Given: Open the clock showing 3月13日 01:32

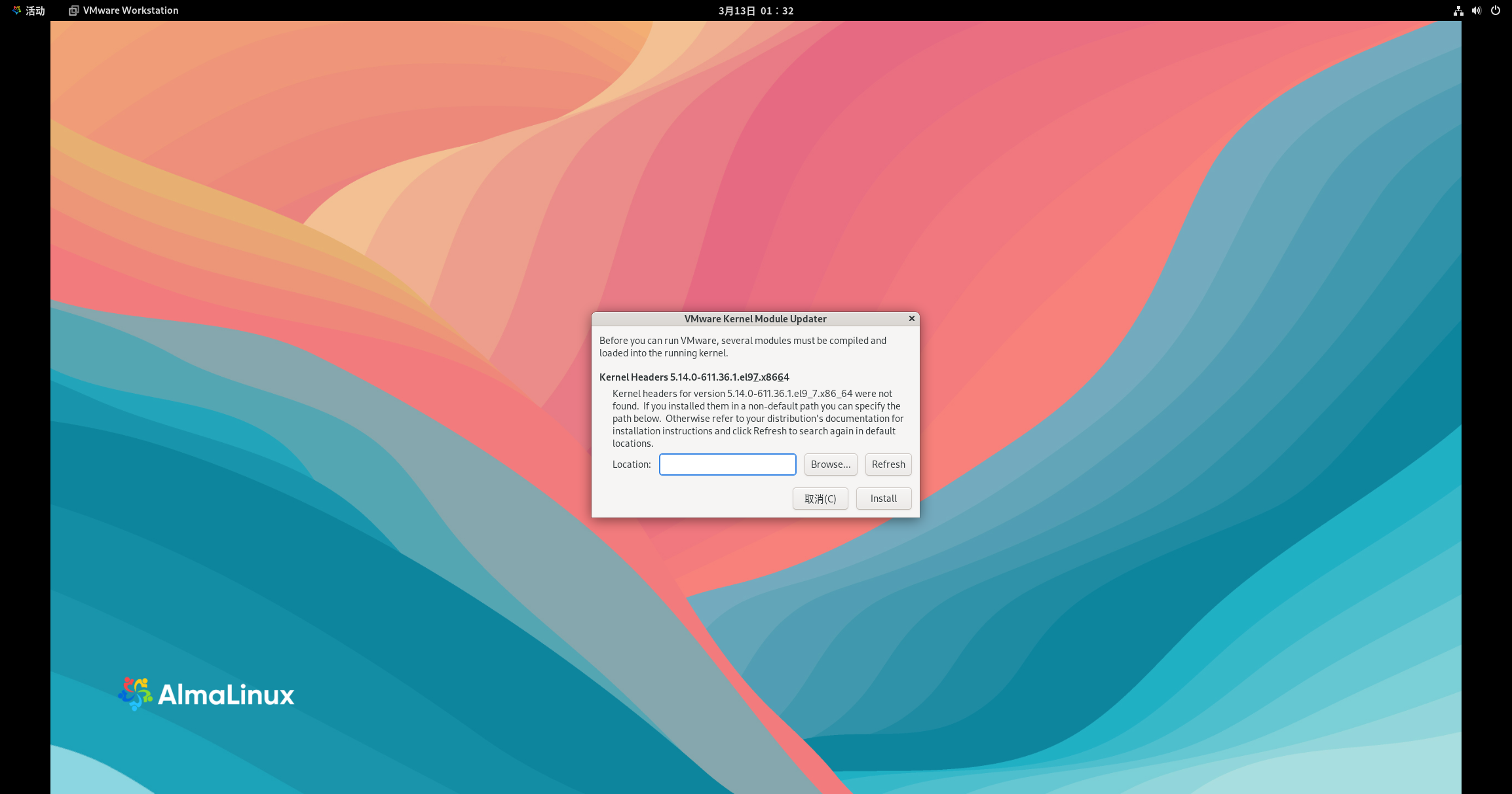Looking at the screenshot, I should click(x=755, y=10).
